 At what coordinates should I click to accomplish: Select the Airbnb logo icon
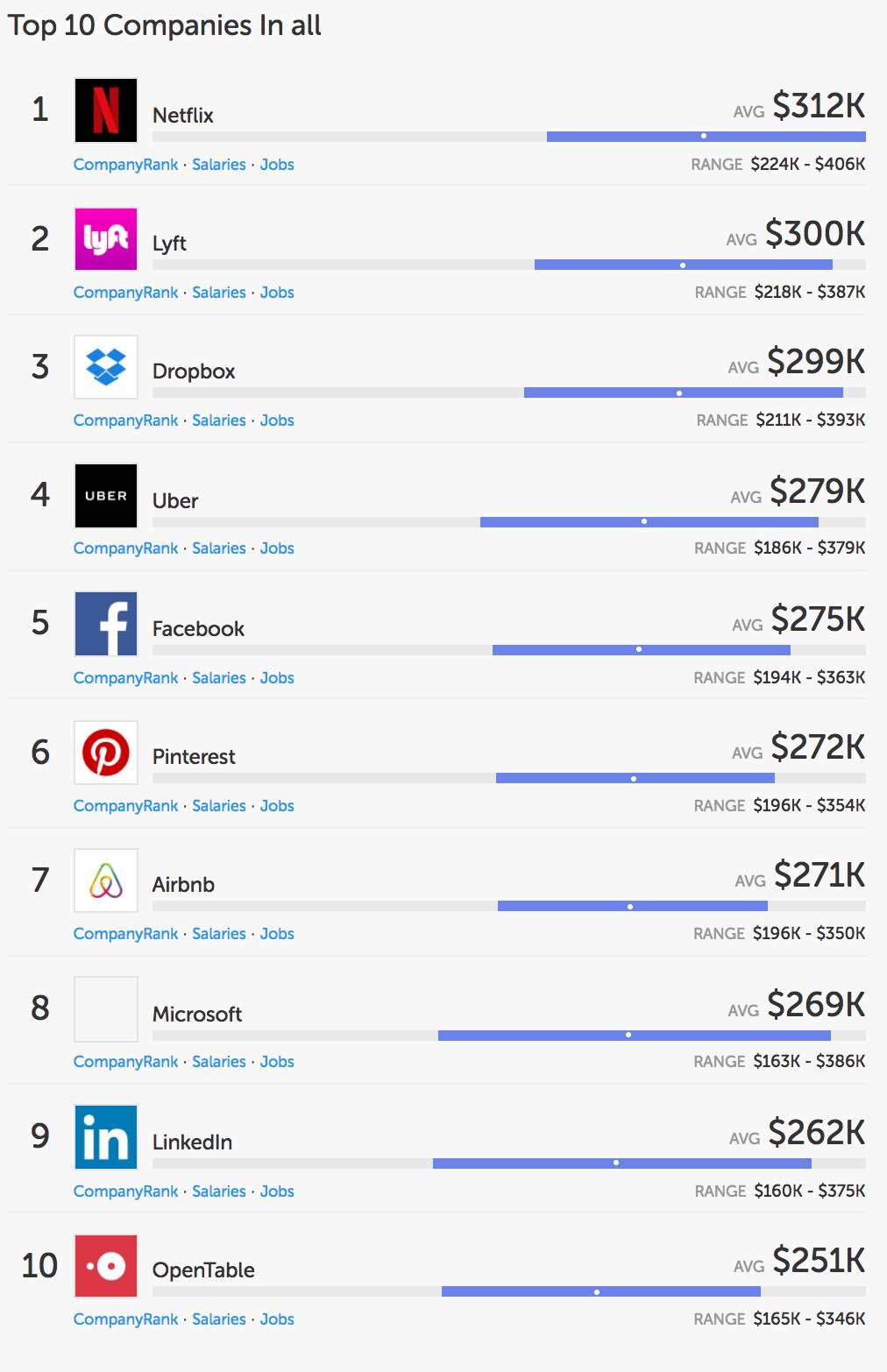(106, 880)
